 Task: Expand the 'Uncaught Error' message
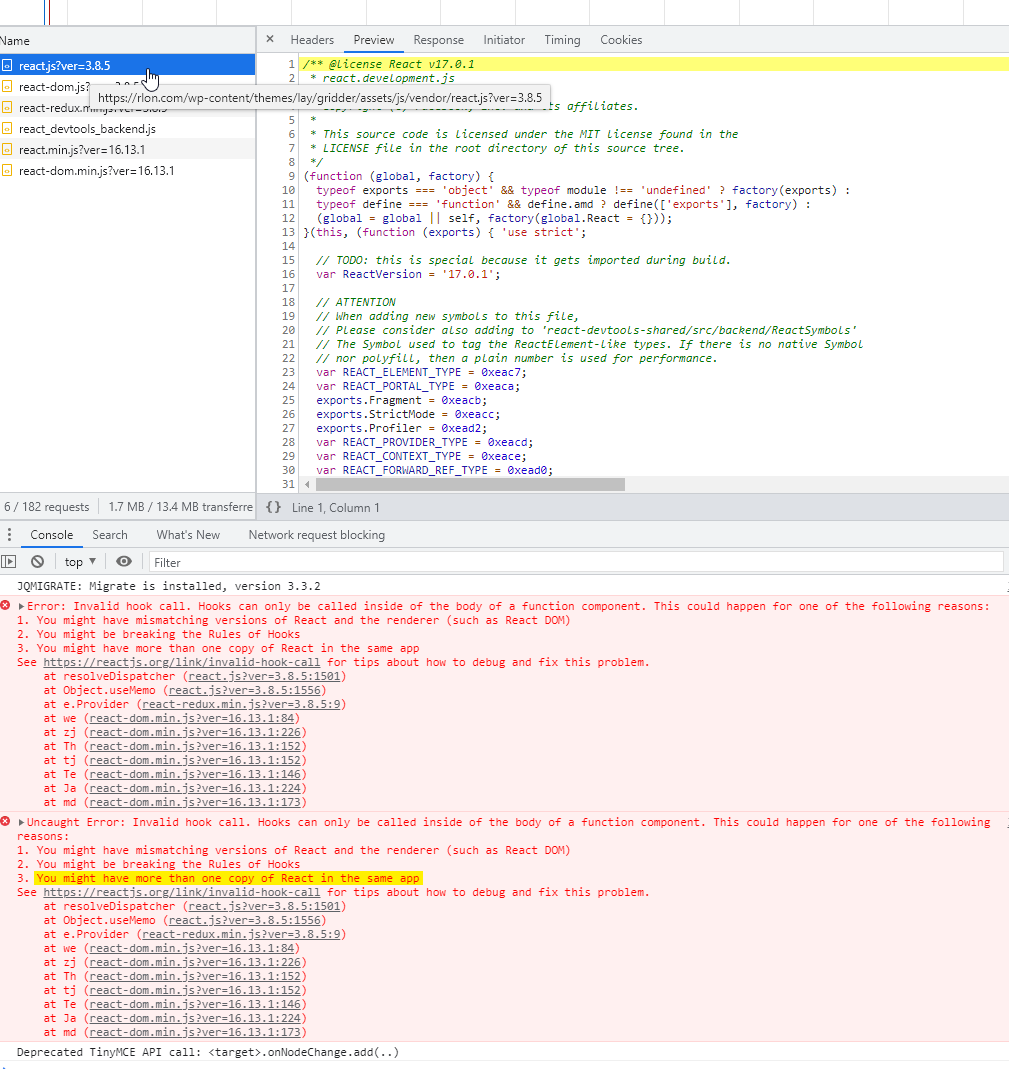(x=22, y=822)
